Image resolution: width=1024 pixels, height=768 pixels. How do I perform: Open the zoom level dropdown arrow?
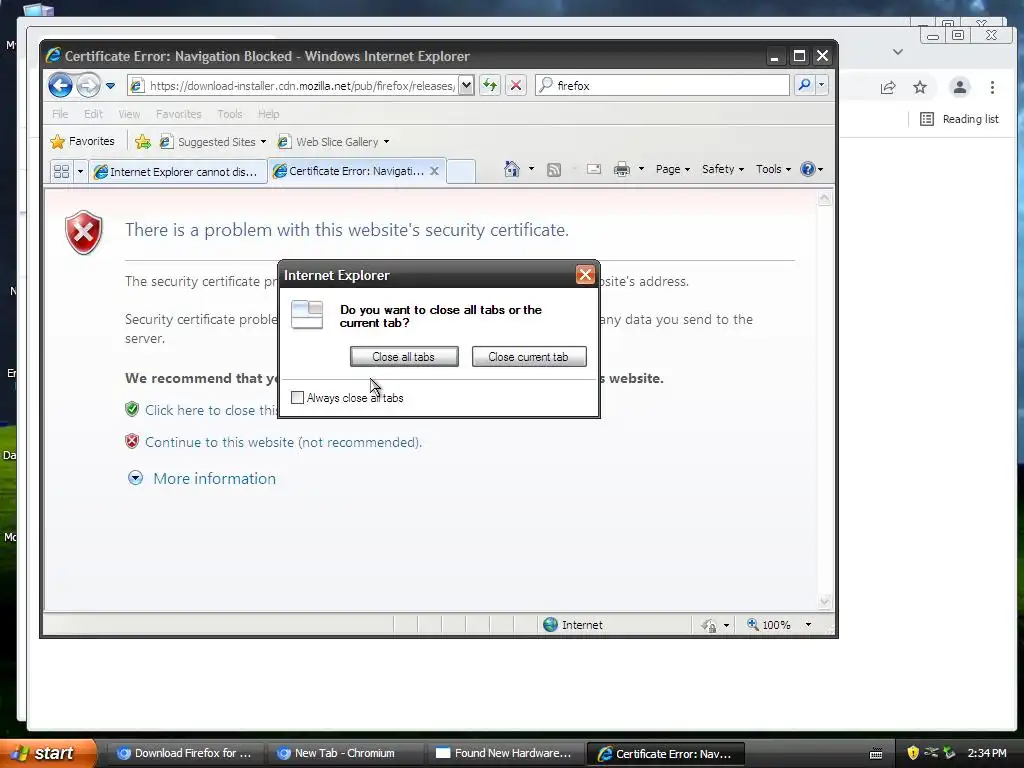coord(808,624)
